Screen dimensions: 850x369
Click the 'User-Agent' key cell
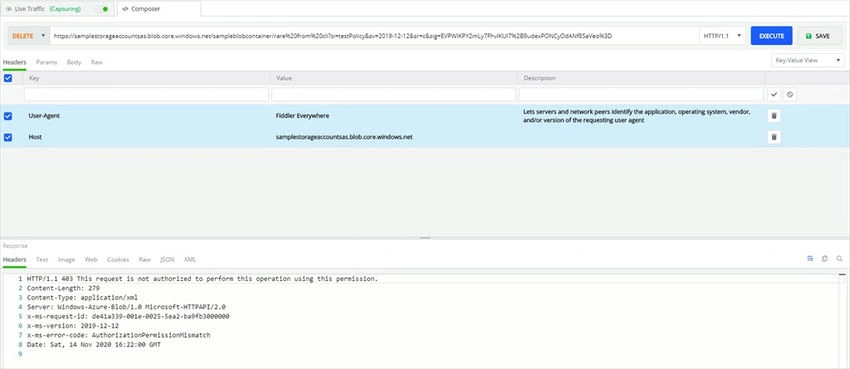click(x=44, y=116)
